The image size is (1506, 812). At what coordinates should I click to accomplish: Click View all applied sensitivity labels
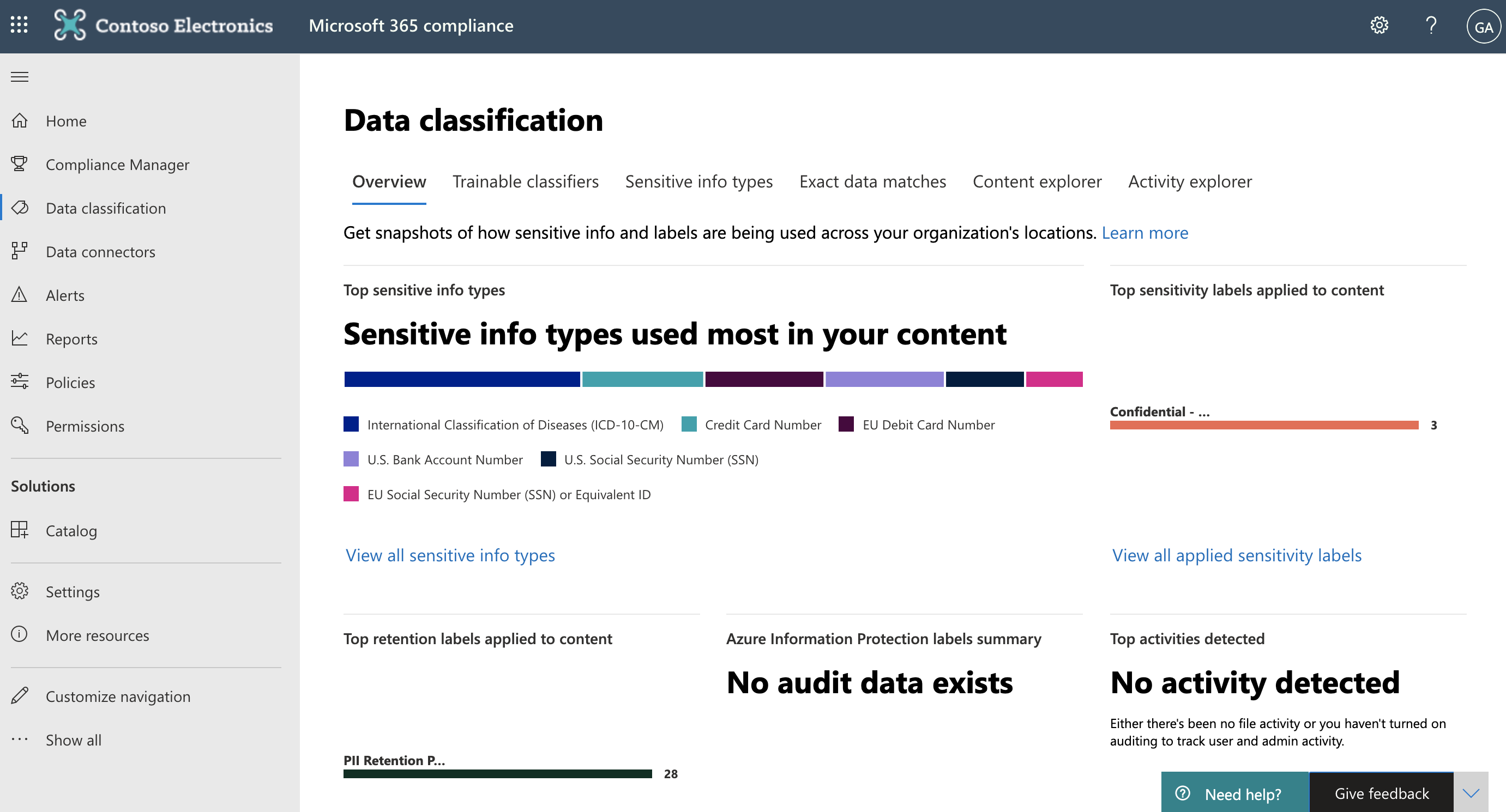(x=1237, y=554)
